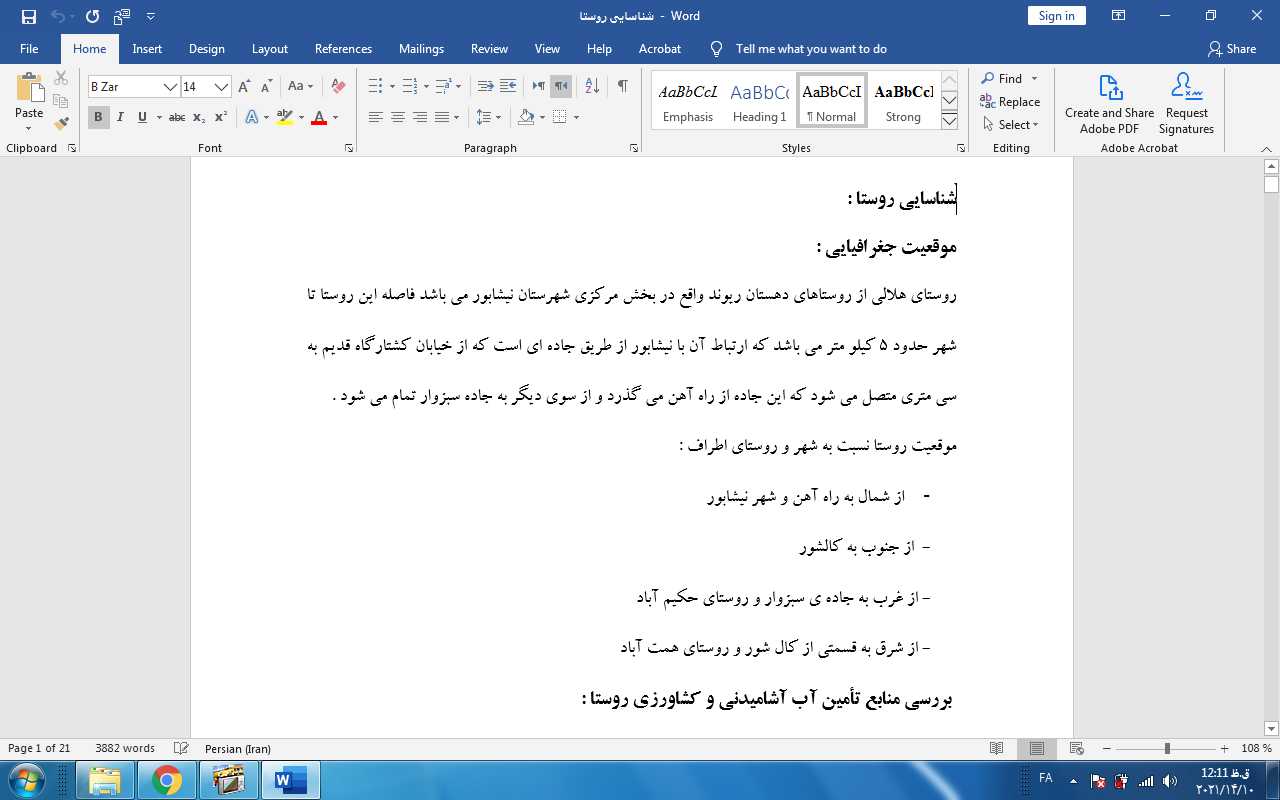Viewport: 1280px width, 800px height.
Task: Open Create and Share Adobe PDF
Action: [x=1109, y=102]
